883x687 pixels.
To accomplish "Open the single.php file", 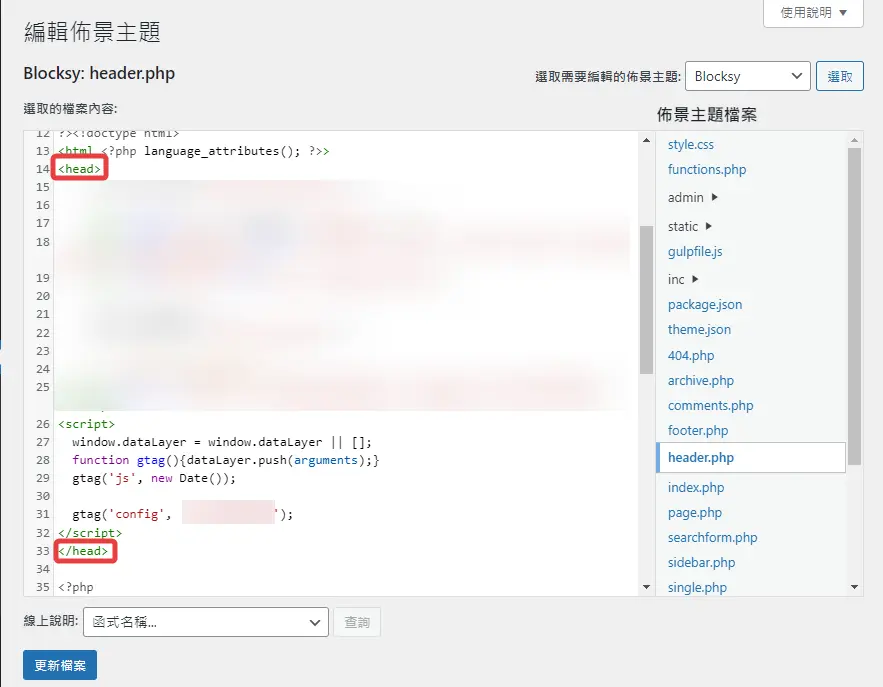I will click(697, 587).
